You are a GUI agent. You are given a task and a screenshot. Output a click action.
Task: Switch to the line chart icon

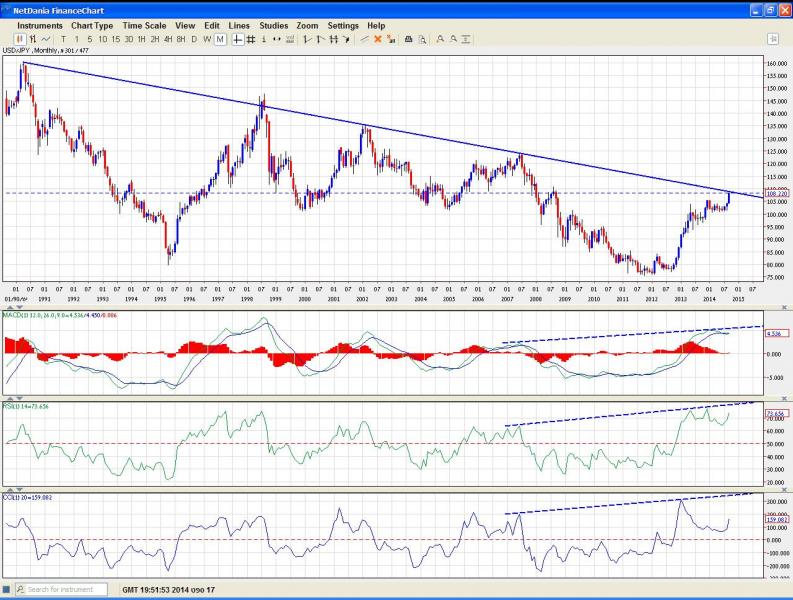[46, 39]
